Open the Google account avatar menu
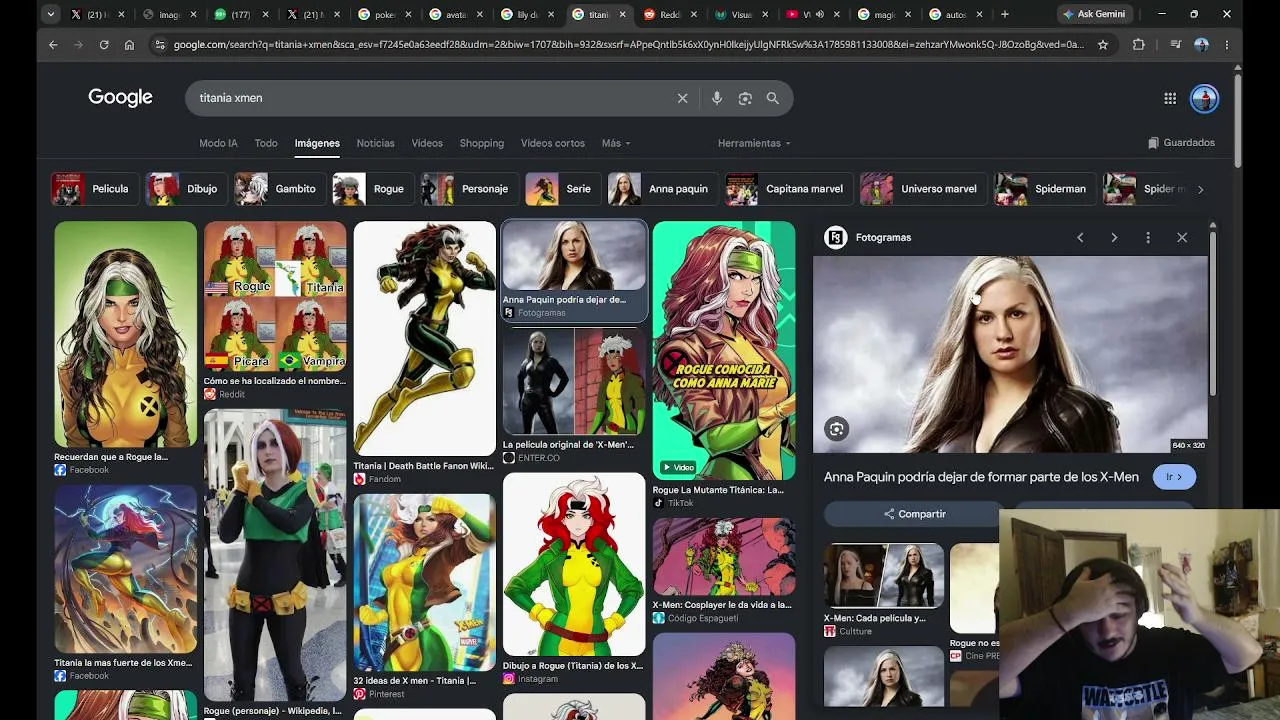 coord(1204,98)
